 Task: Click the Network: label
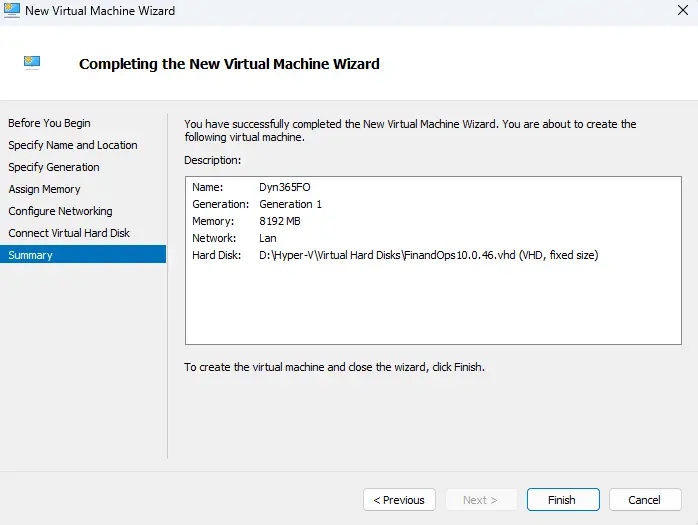click(x=214, y=238)
